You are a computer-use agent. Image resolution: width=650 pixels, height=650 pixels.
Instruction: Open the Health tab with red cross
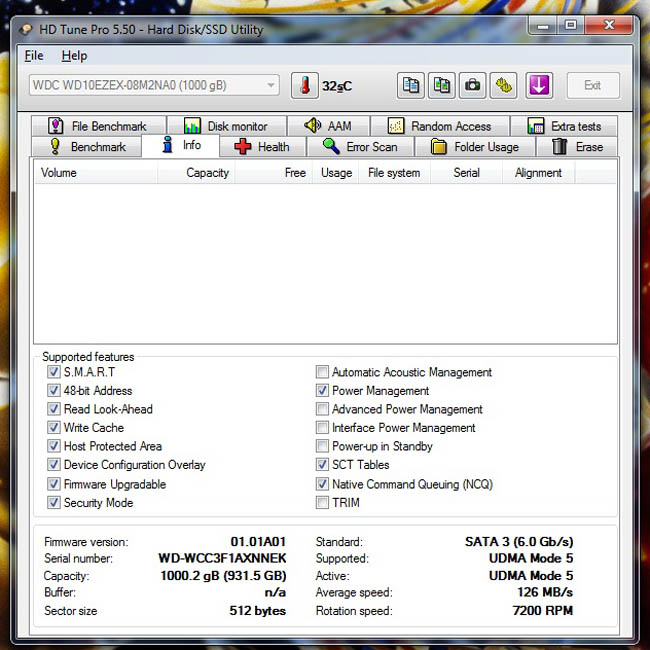(262, 147)
